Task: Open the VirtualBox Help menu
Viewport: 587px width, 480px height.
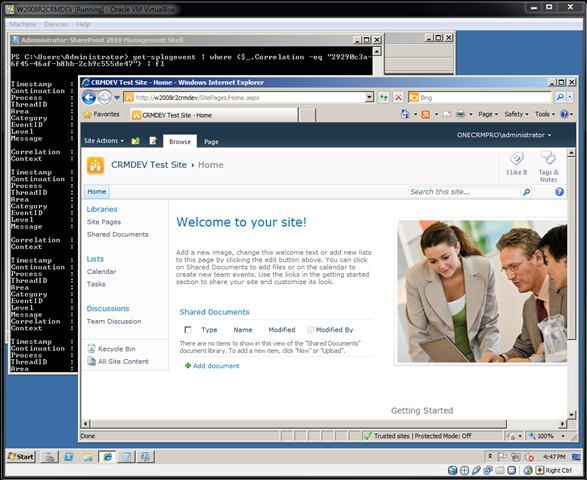Action: point(83,24)
